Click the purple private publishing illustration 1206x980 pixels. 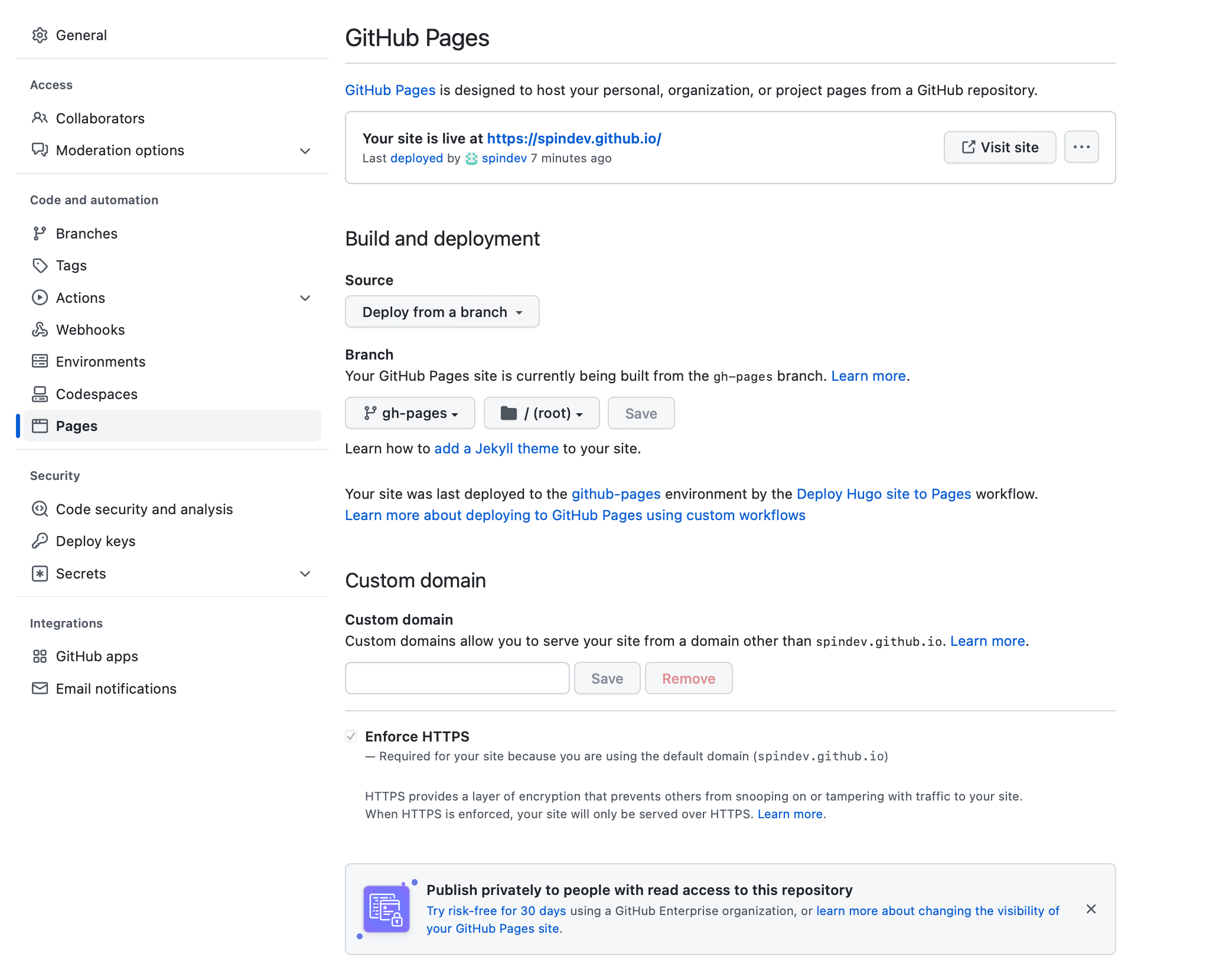[x=387, y=909]
